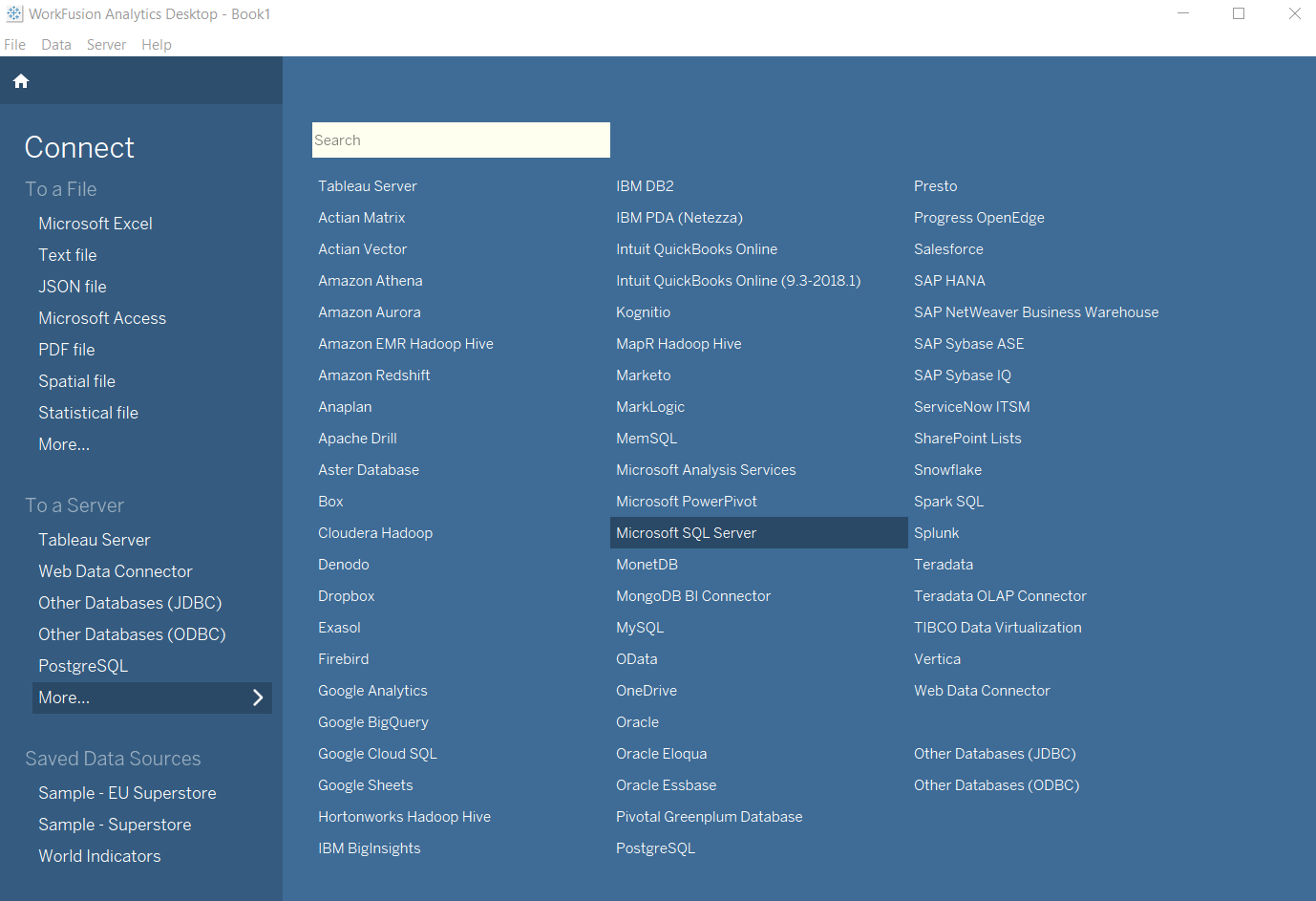Pick the Box connector

(330, 502)
